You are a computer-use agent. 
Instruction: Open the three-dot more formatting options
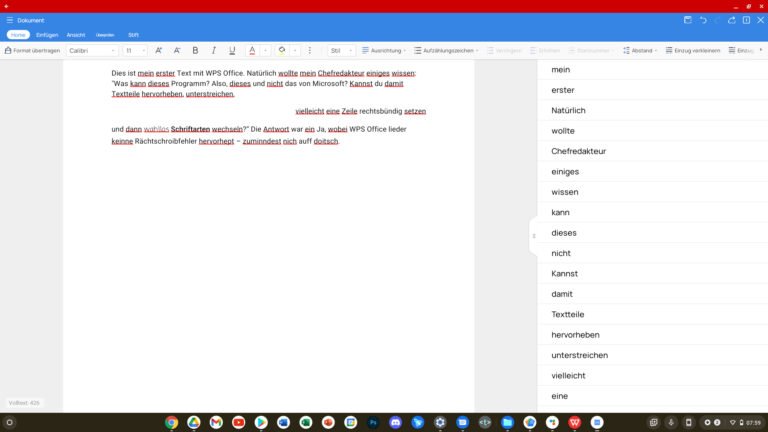click(x=310, y=50)
